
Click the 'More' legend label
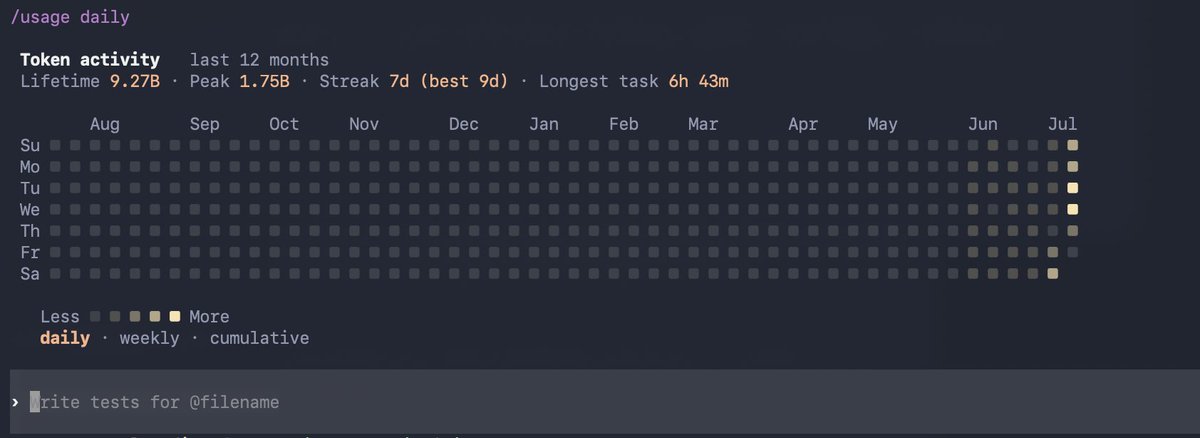pyautogui.click(x=209, y=316)
